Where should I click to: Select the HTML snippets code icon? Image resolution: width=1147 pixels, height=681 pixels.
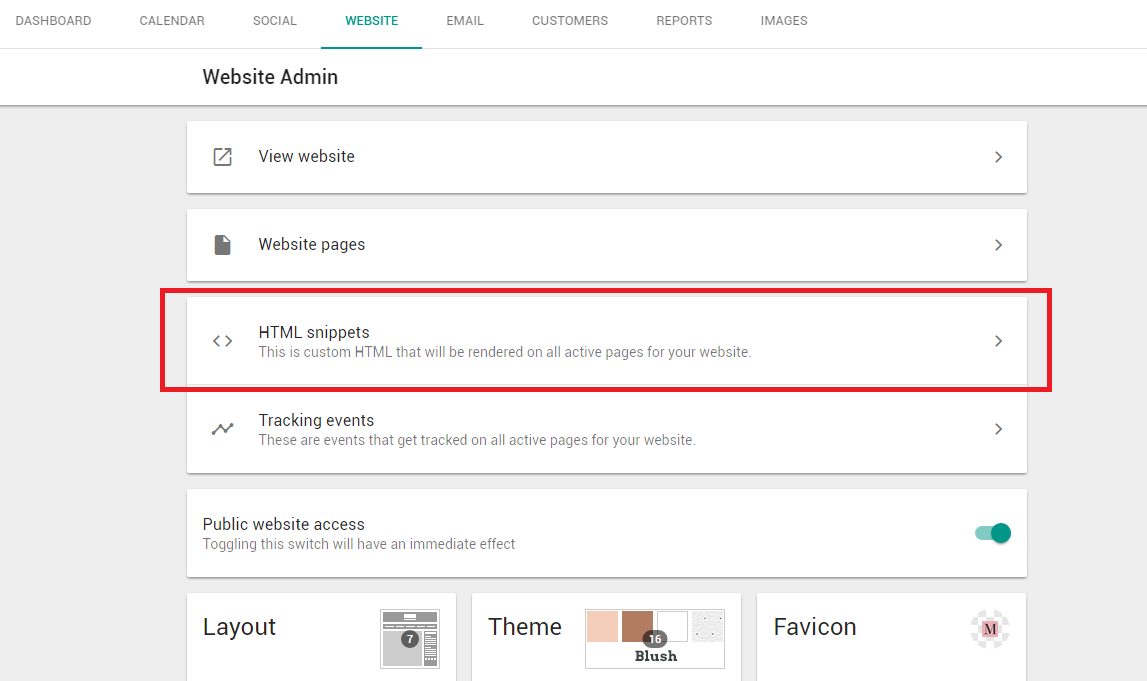point(222,340)
